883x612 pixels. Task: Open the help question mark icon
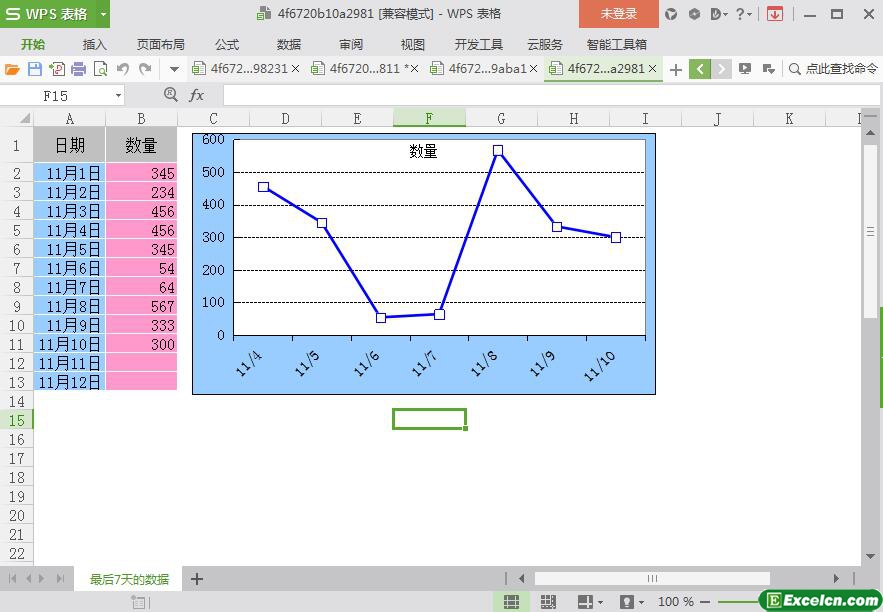741,14
